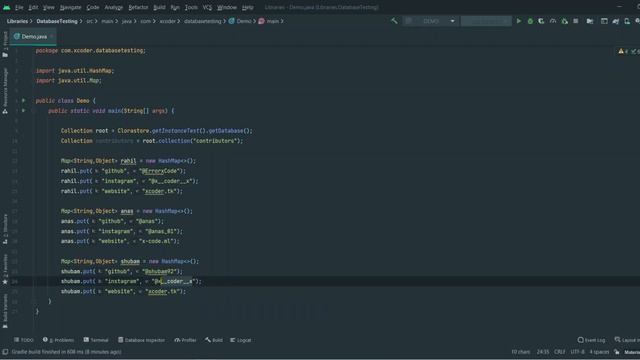Click the main method breadcrumb

pos(269,21)
